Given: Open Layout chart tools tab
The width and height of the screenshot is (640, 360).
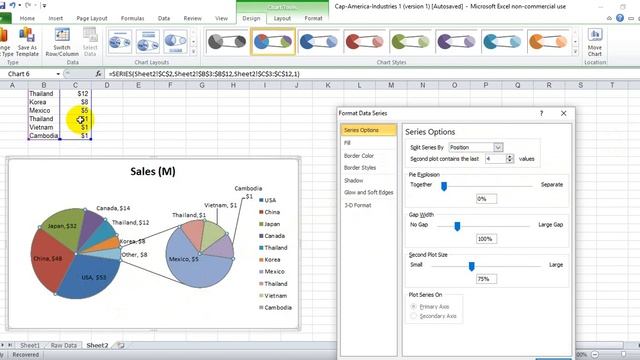Looking at the screenshot, I should click(x=282, y=18).
